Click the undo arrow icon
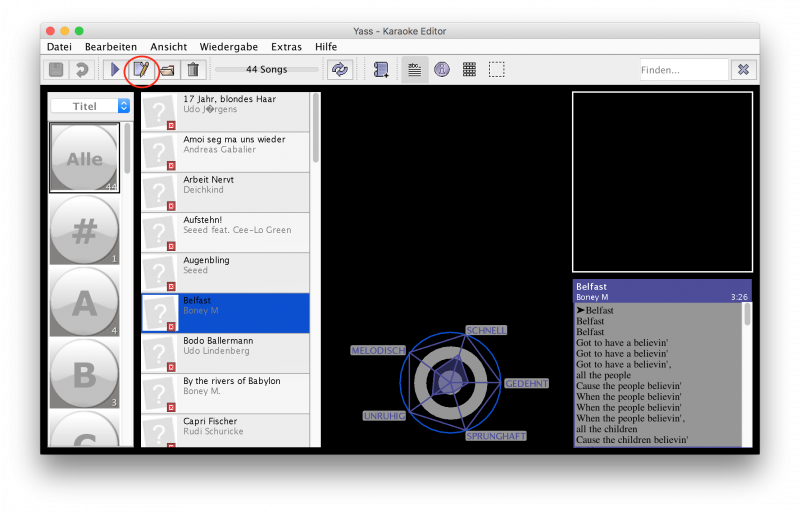The image size is (800, 512). (82, 69)
